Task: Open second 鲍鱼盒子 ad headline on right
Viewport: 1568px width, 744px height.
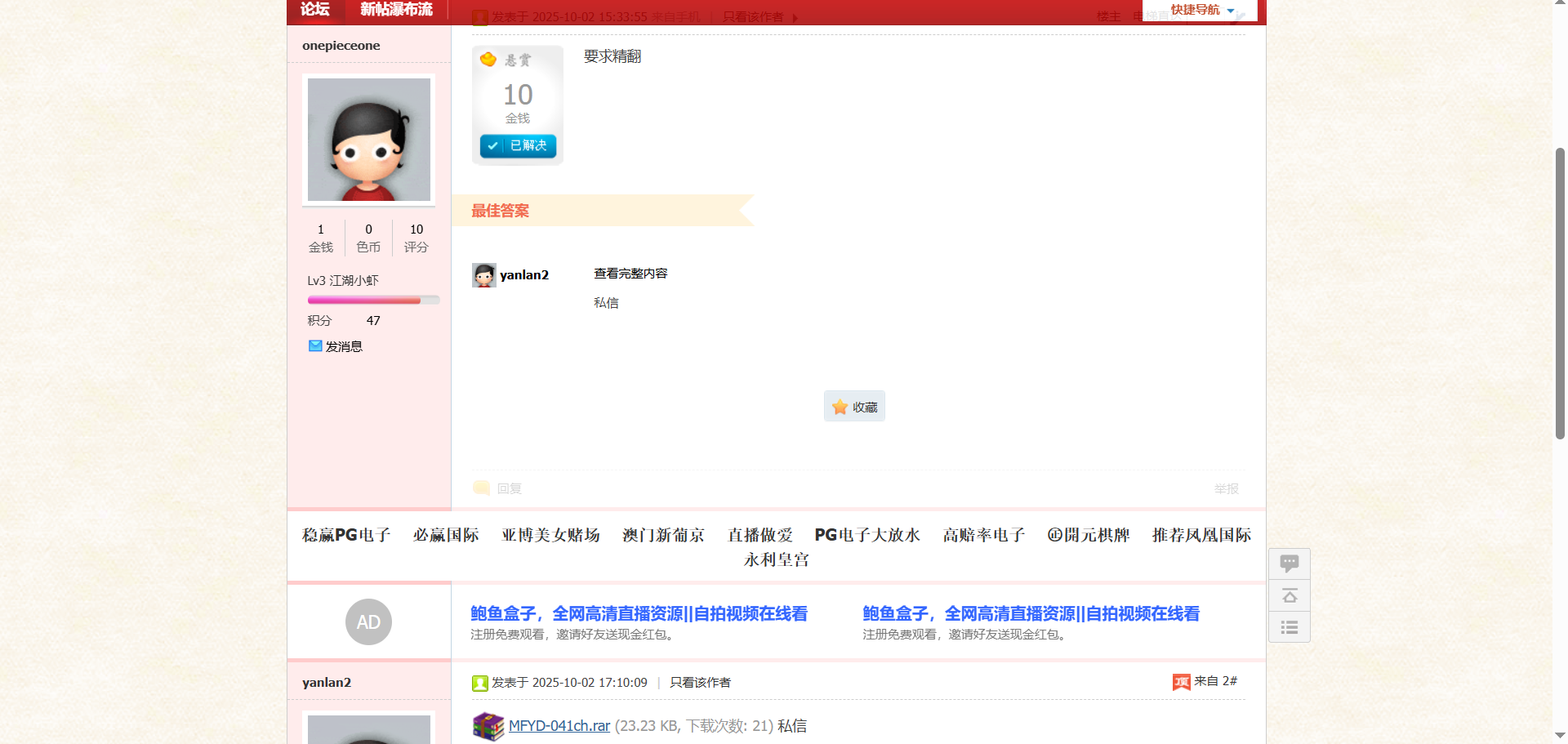Action: (x=1031, y=613)
